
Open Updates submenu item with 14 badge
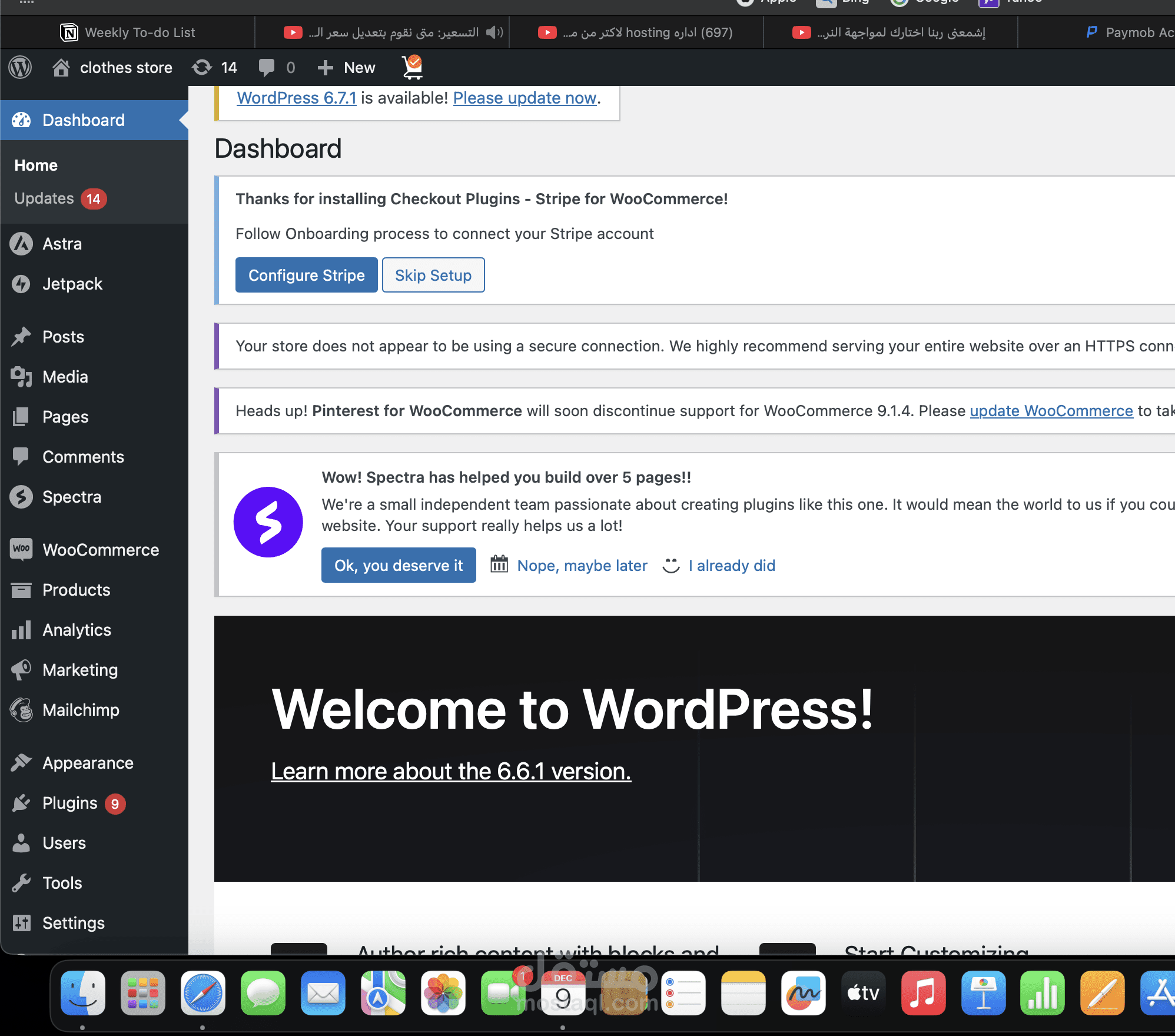44,198
